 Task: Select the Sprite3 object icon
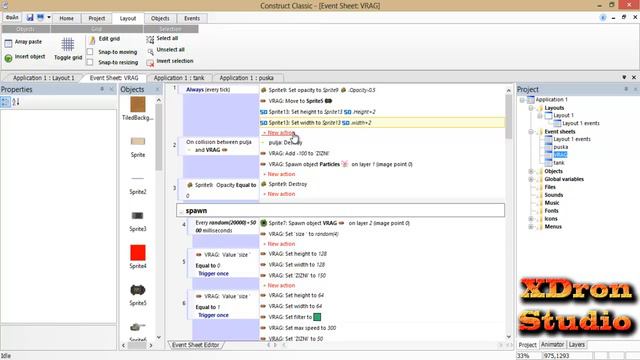138,216
